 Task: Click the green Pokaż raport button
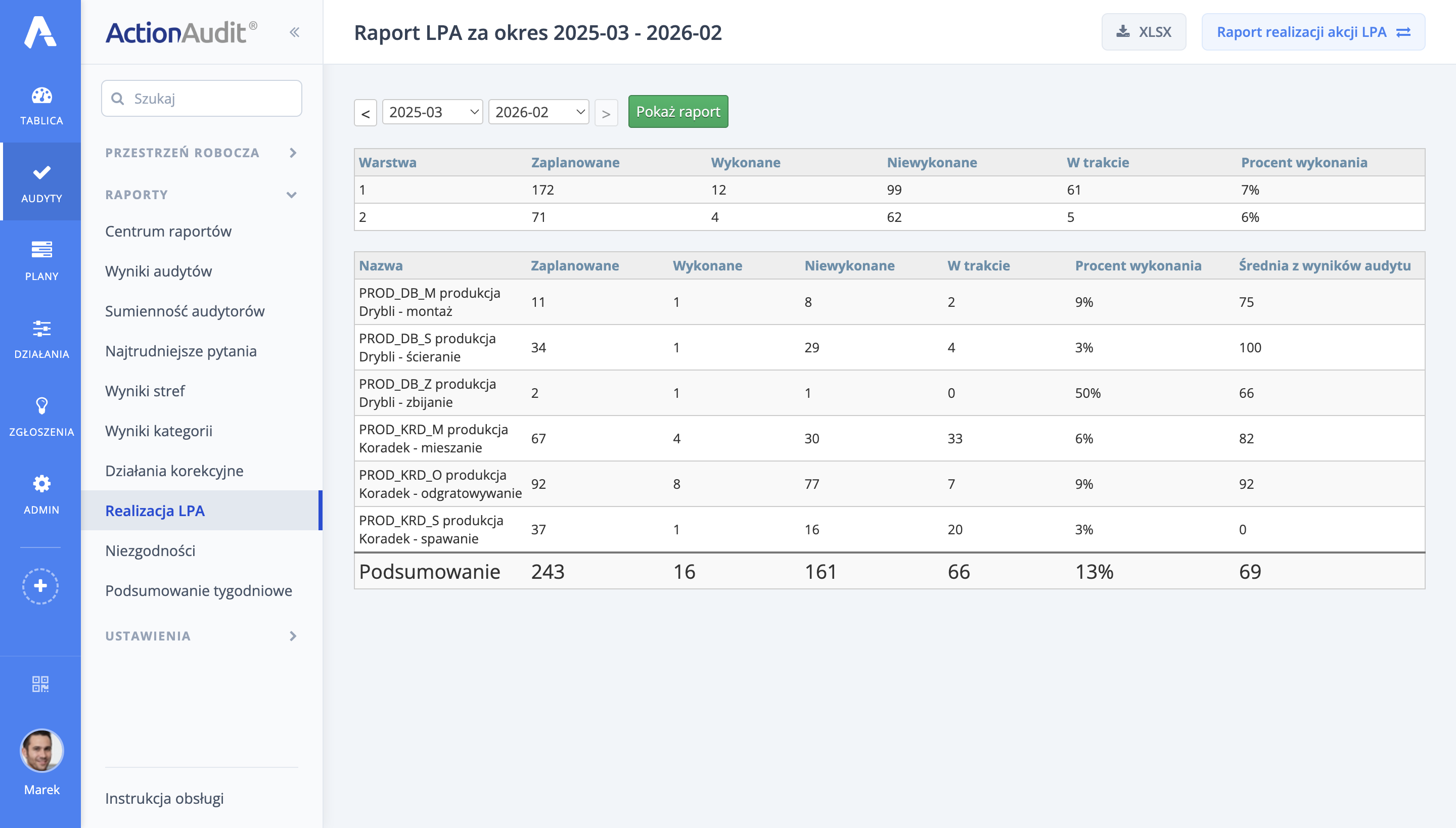678,111
